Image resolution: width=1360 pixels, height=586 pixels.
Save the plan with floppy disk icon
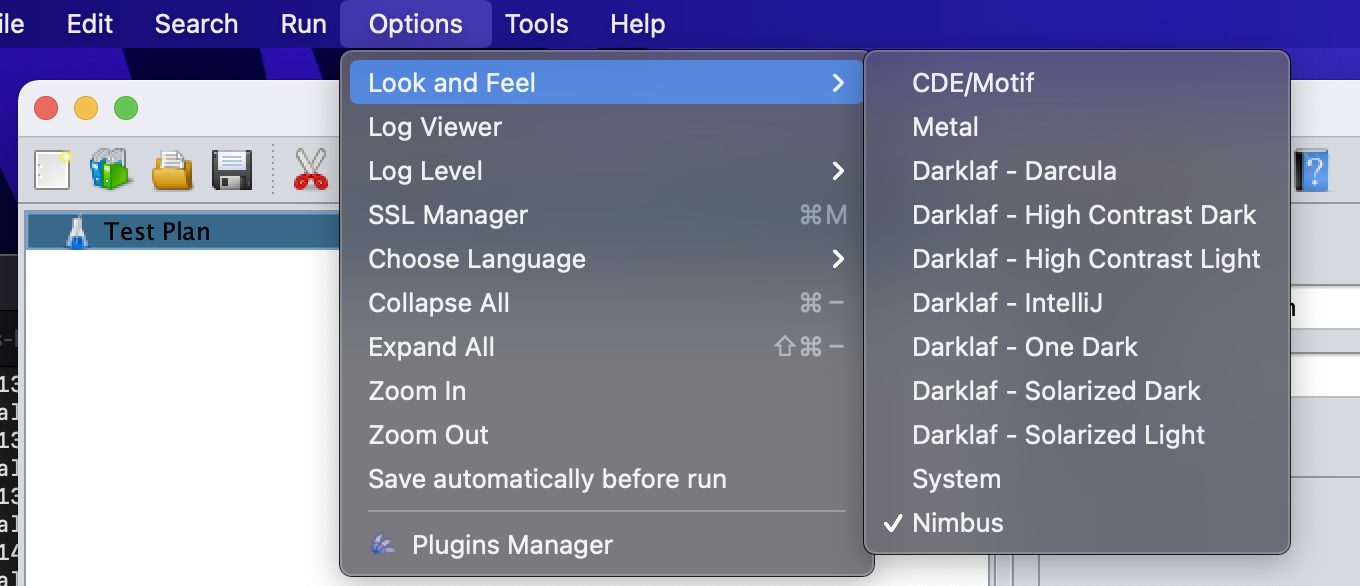[x=231, y=170]
